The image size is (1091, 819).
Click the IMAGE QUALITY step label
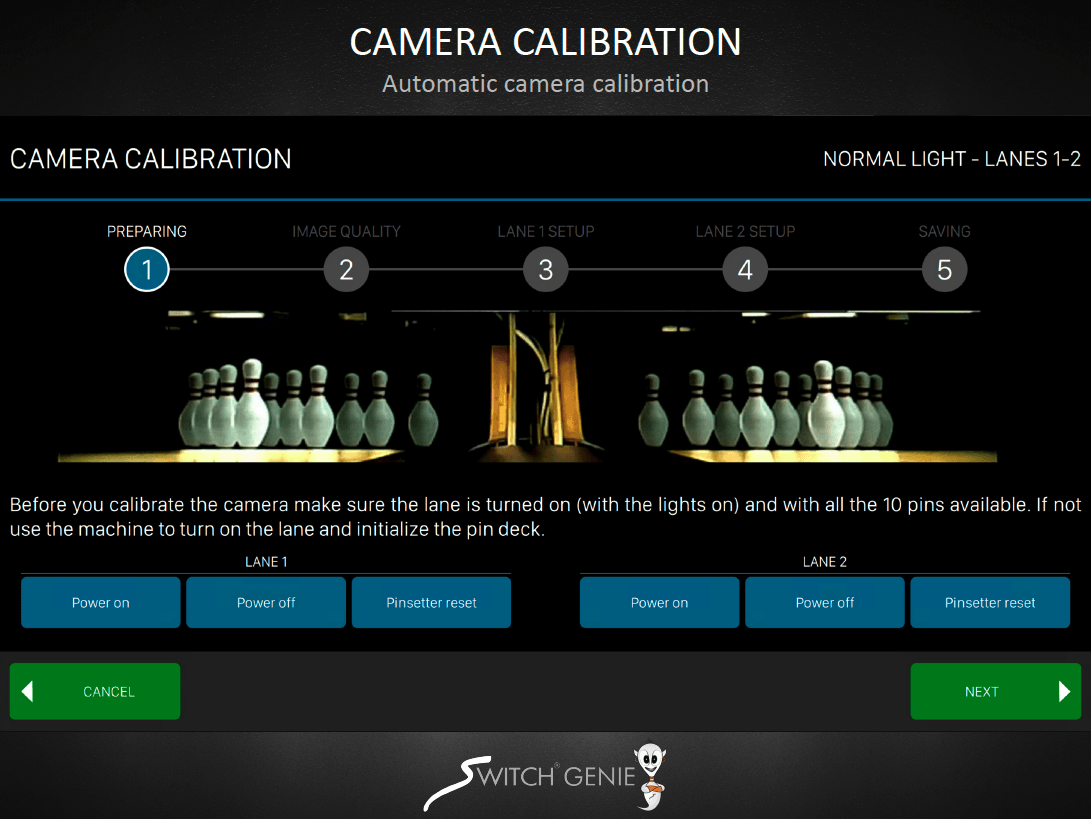pyautogui.click(x=346, y=232)
